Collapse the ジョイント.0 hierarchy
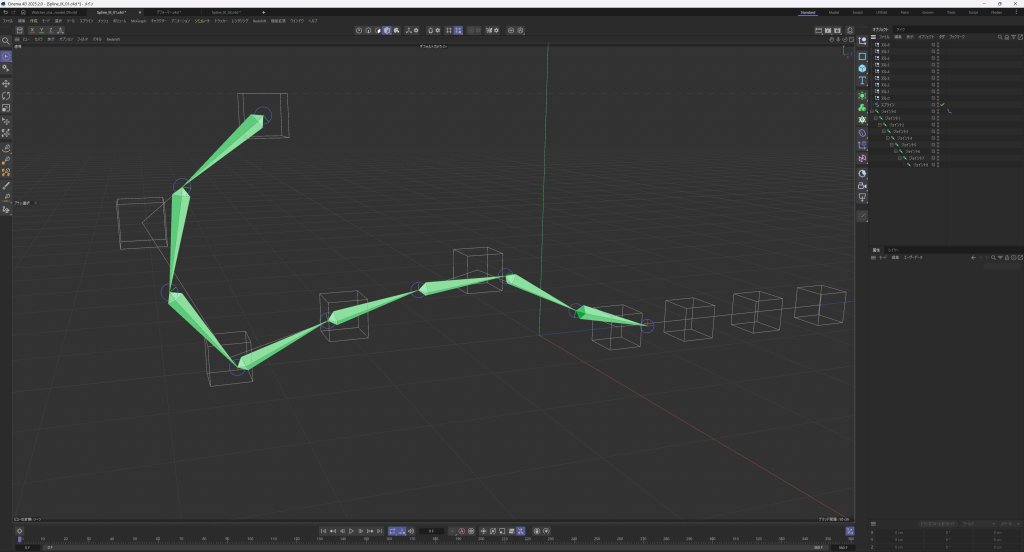 tap(872, 112)
